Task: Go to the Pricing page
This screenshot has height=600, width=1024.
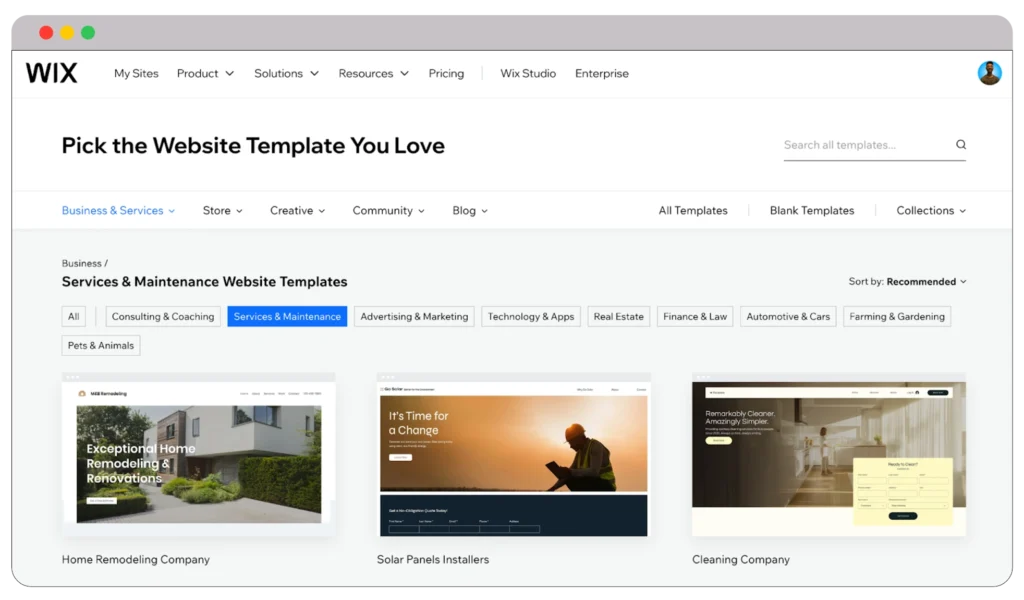Action: pos(446,73)
